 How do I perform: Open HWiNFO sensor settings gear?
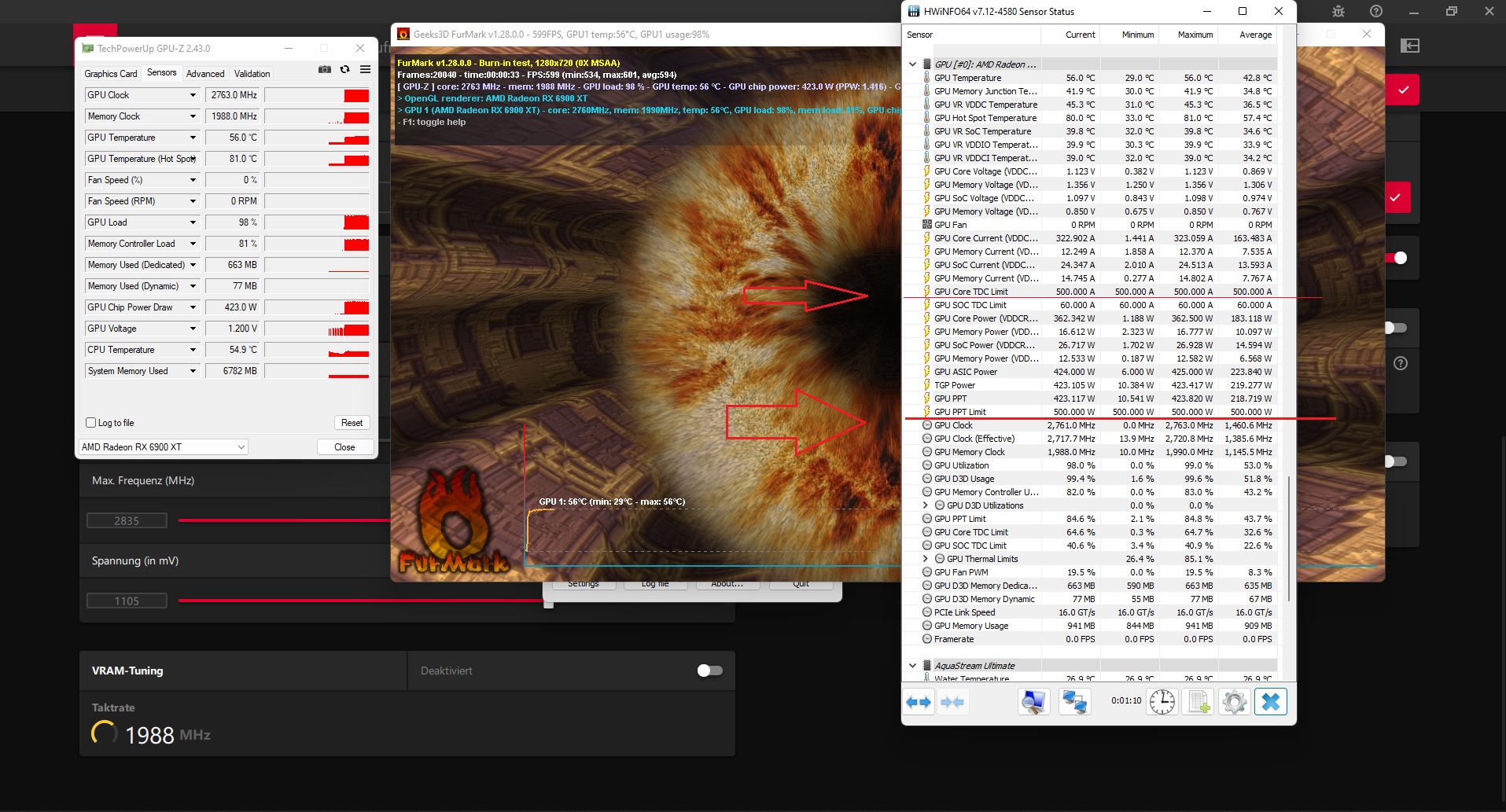click(1234, 702)
